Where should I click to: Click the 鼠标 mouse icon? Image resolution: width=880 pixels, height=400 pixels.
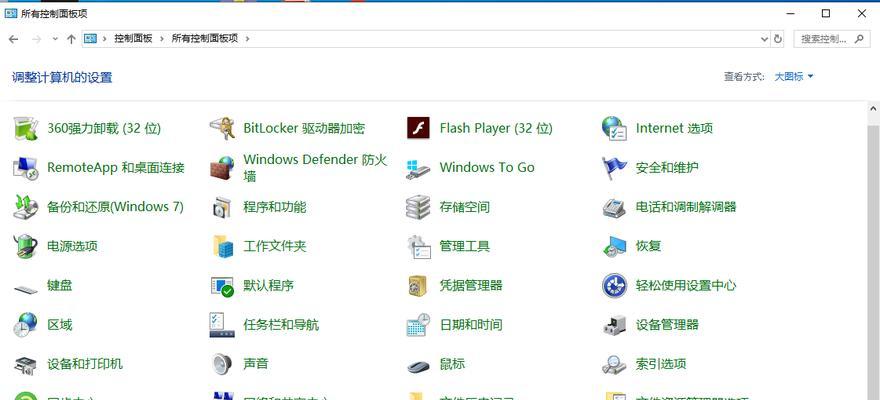point(418,366)
